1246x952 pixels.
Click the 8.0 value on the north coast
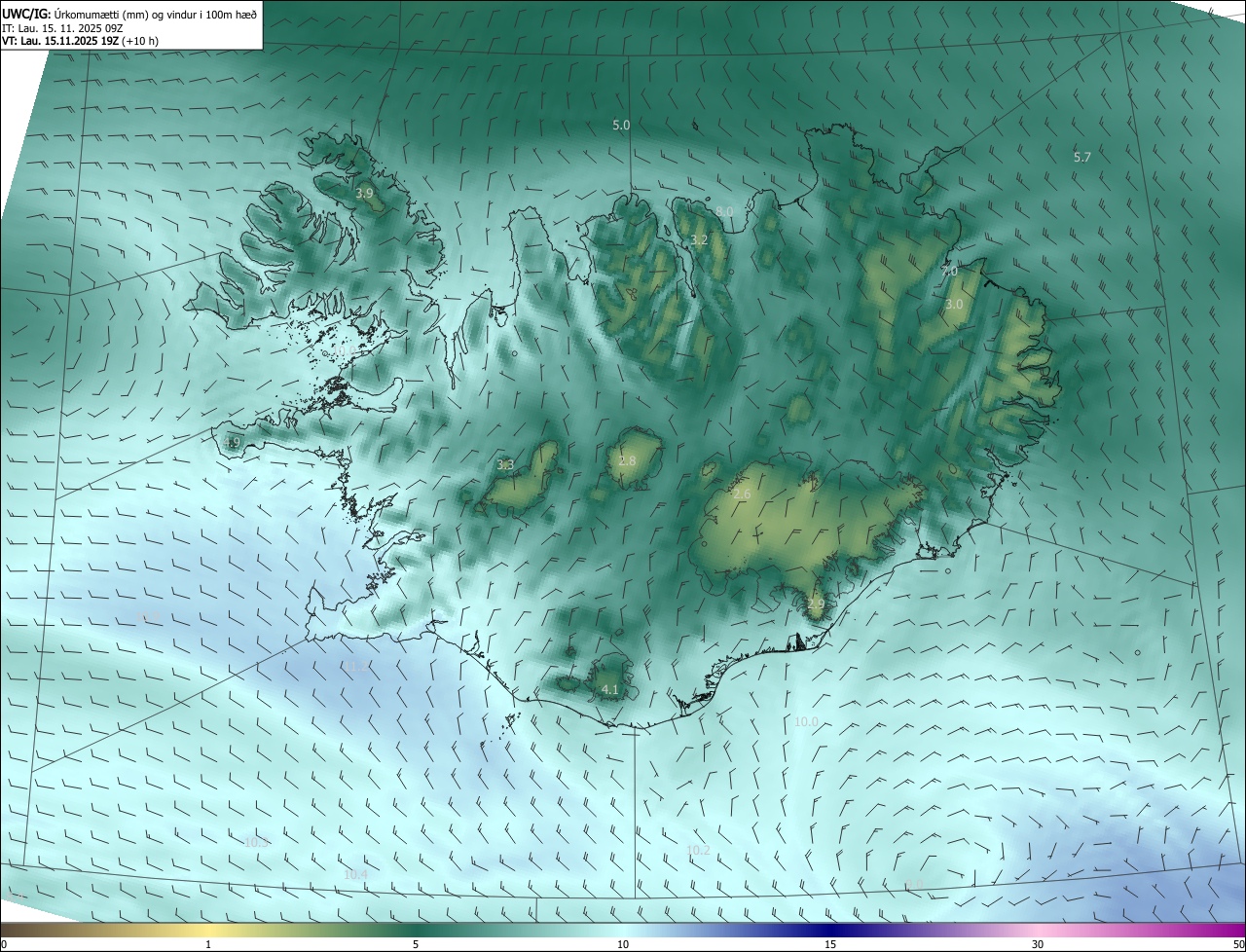[724, 211]
